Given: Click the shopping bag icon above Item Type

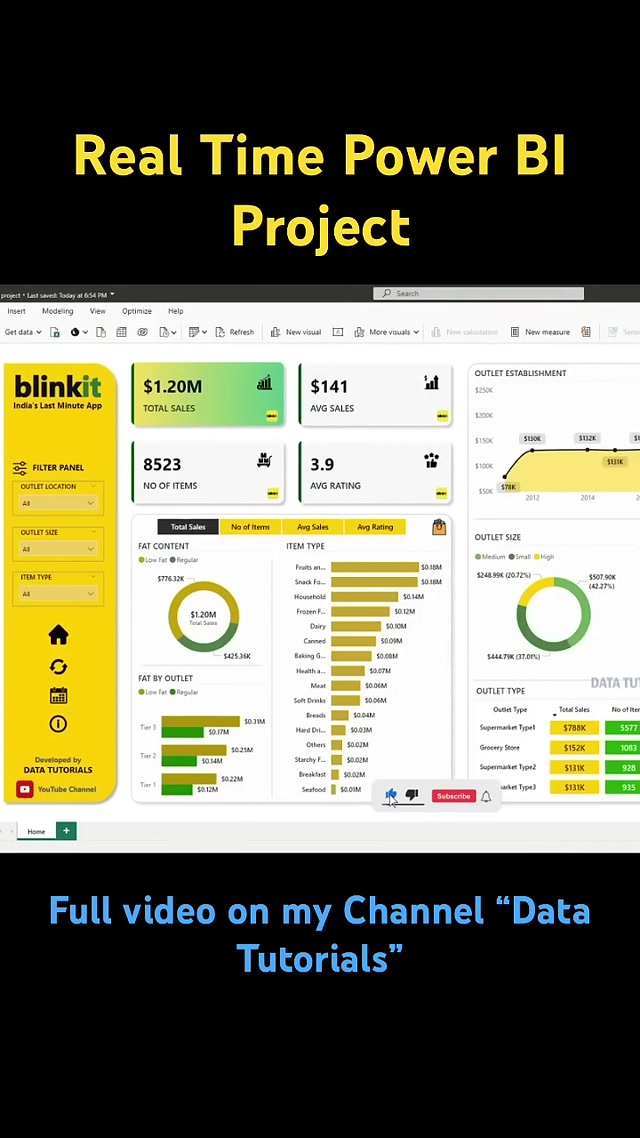Looking at the screenshot, I should point(438,527).
